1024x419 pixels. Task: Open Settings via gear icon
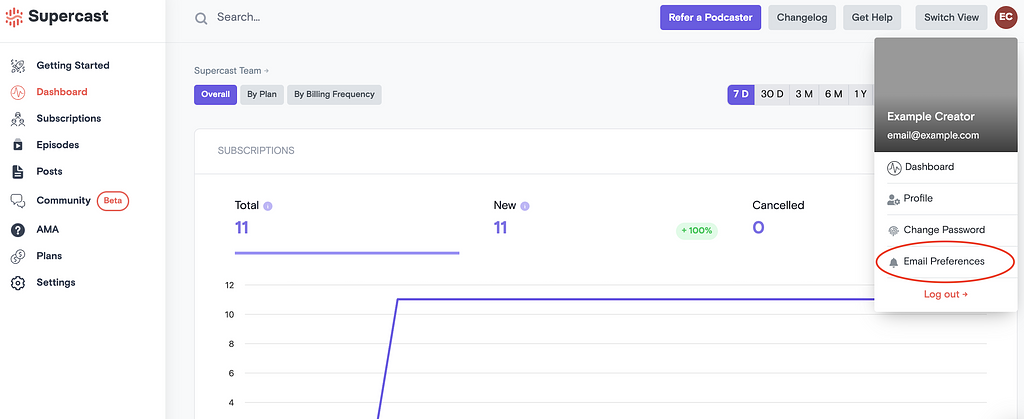pos(17,283)
